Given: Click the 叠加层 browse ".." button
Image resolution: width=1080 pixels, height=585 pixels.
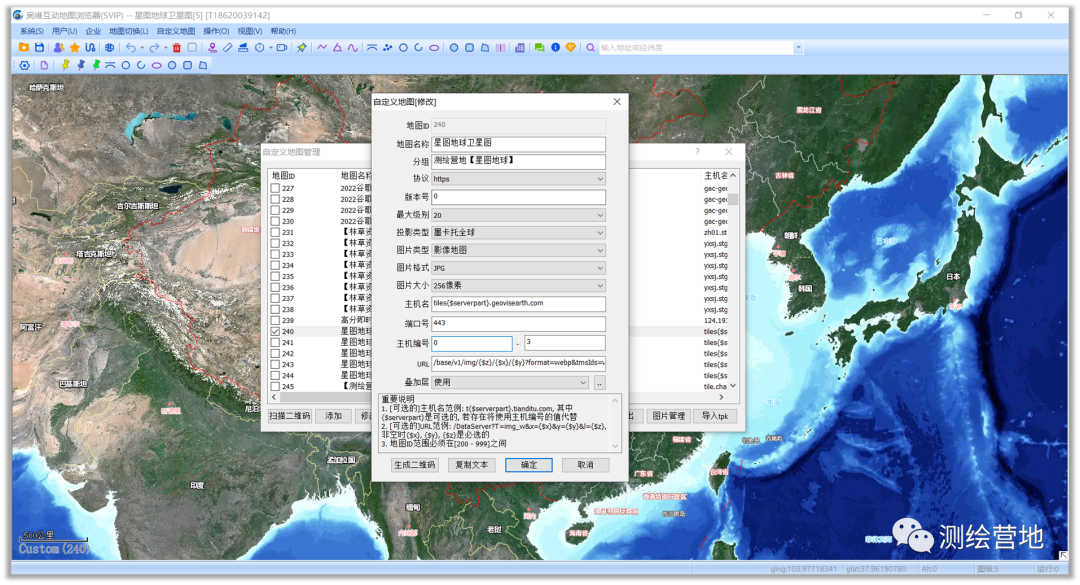Looking at the screenshot, I should pos(600,382).
